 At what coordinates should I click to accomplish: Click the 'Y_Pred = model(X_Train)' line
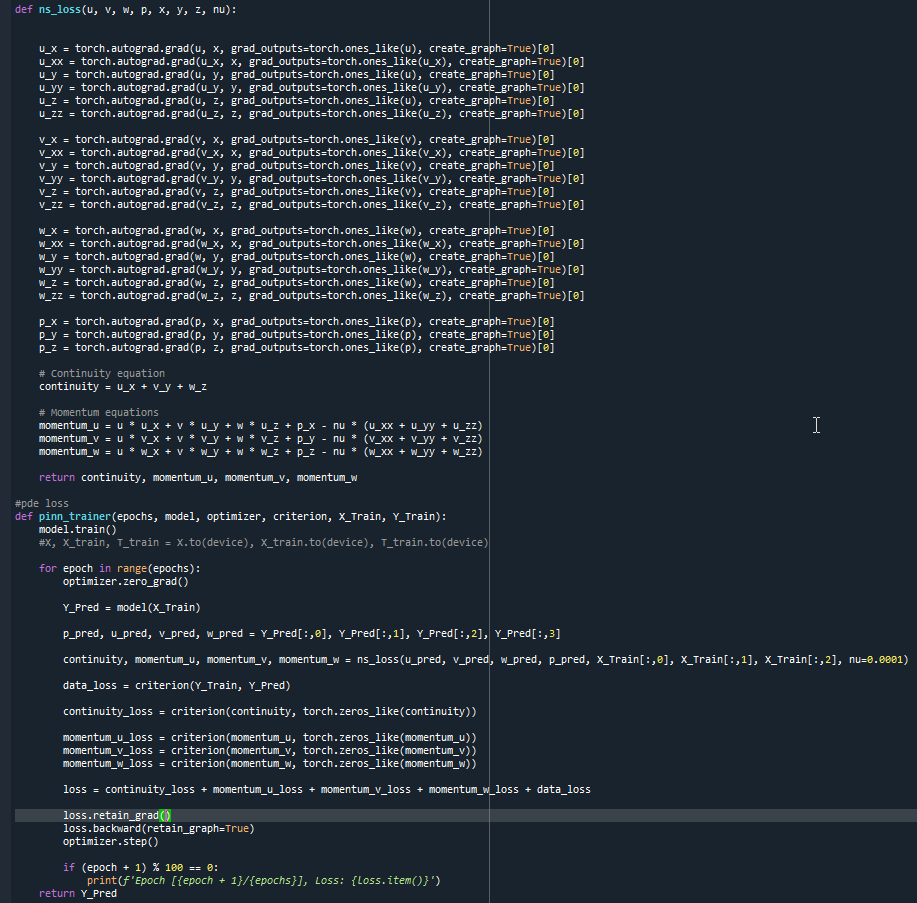pos(131,607)
